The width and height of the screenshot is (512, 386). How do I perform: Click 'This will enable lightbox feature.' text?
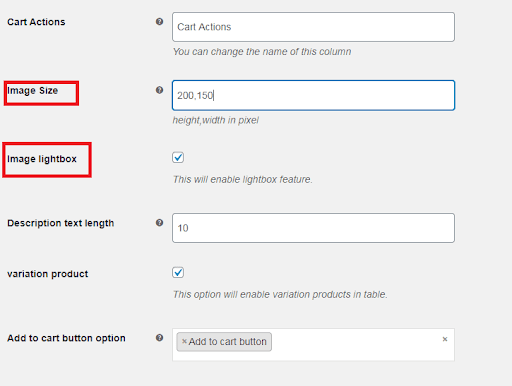[x=243, y=179]
